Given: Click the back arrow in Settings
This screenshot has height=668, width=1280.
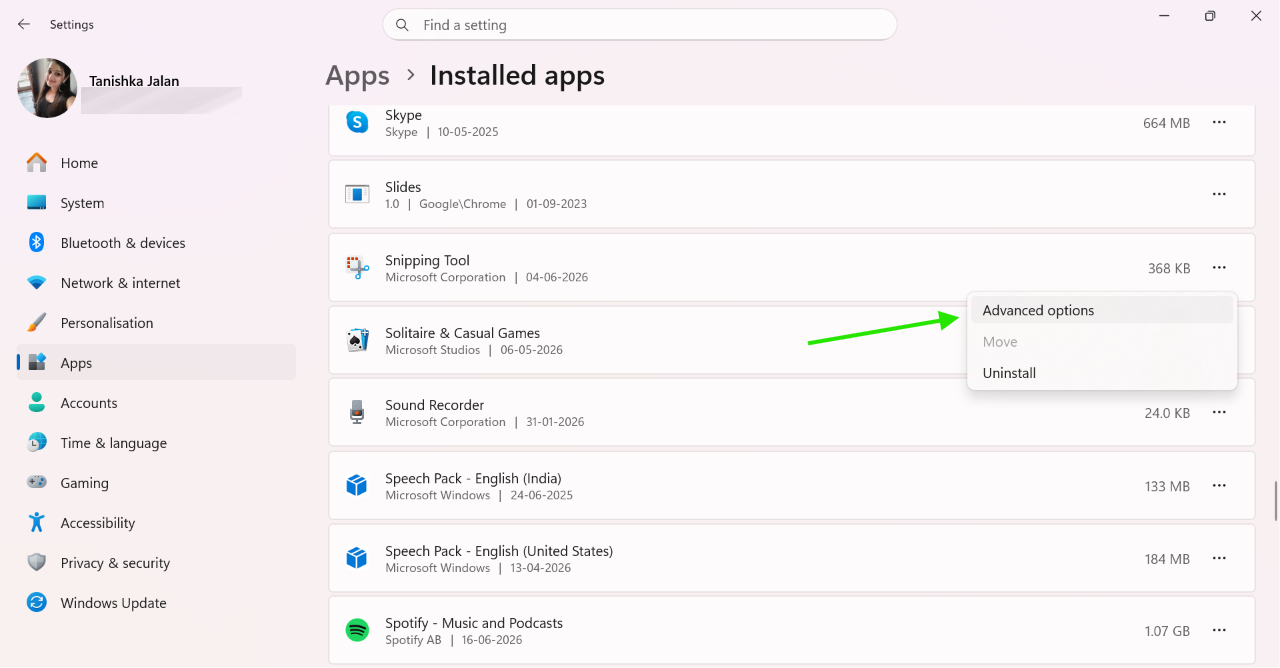Looking at the screenshot, I should pos(24,24).
